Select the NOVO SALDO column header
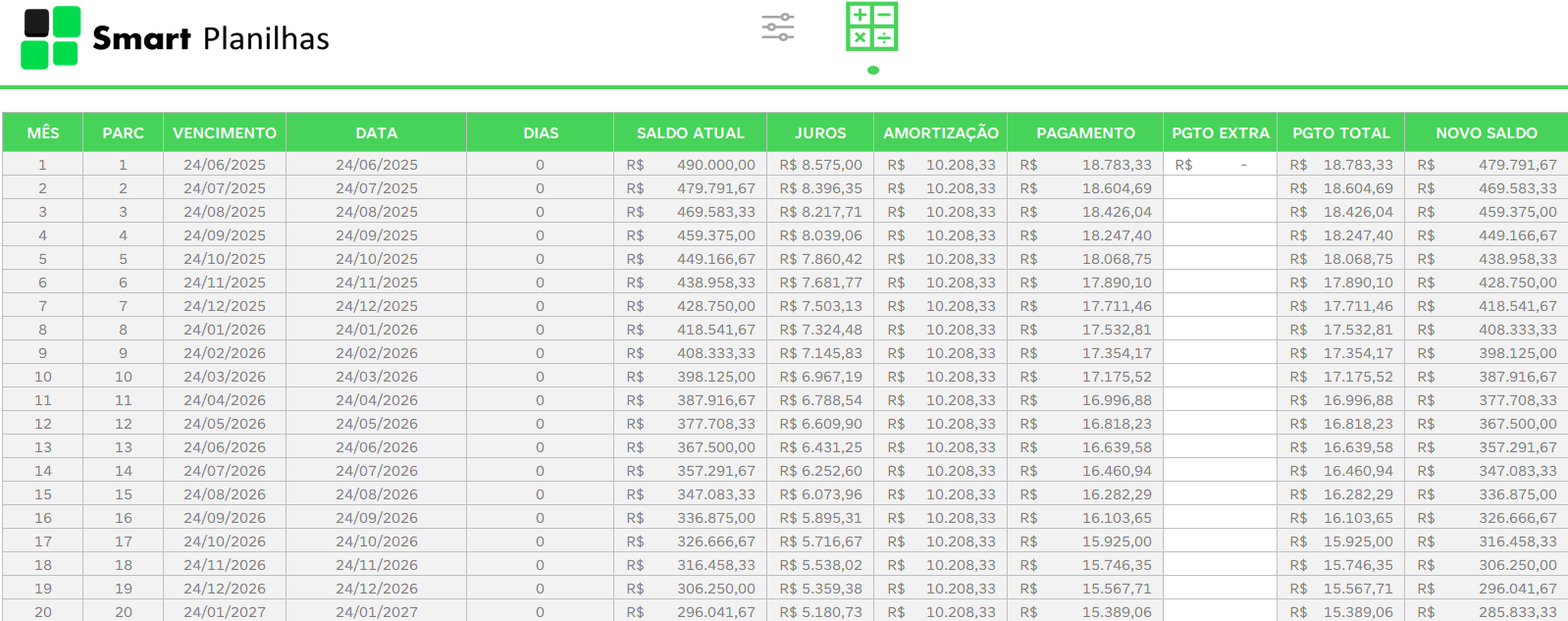 click(1486, 132)
